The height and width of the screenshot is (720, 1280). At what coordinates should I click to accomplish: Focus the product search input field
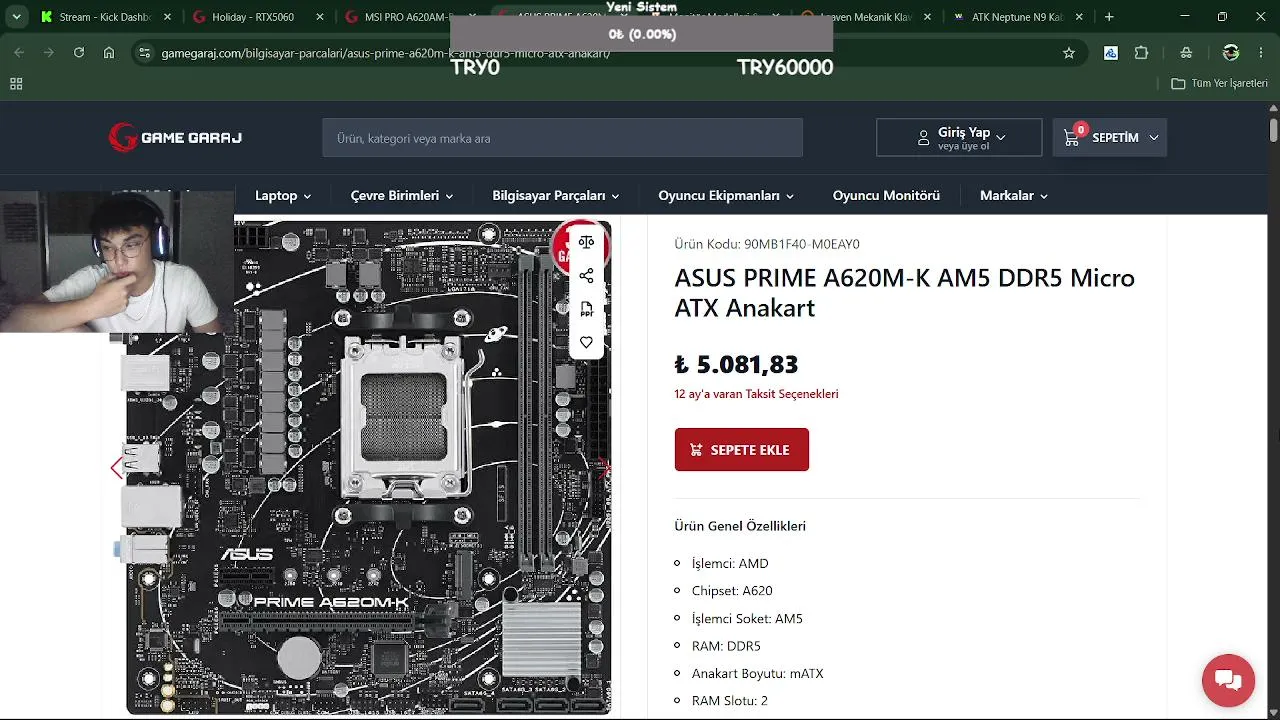562,138
